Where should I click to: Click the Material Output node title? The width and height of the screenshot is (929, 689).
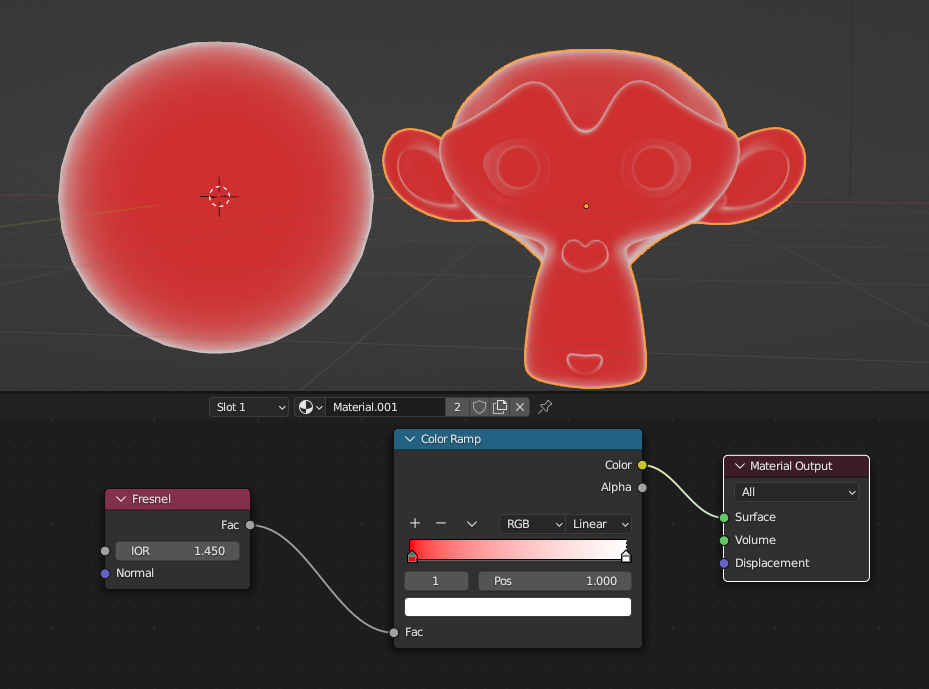click(x=791, y=466)
